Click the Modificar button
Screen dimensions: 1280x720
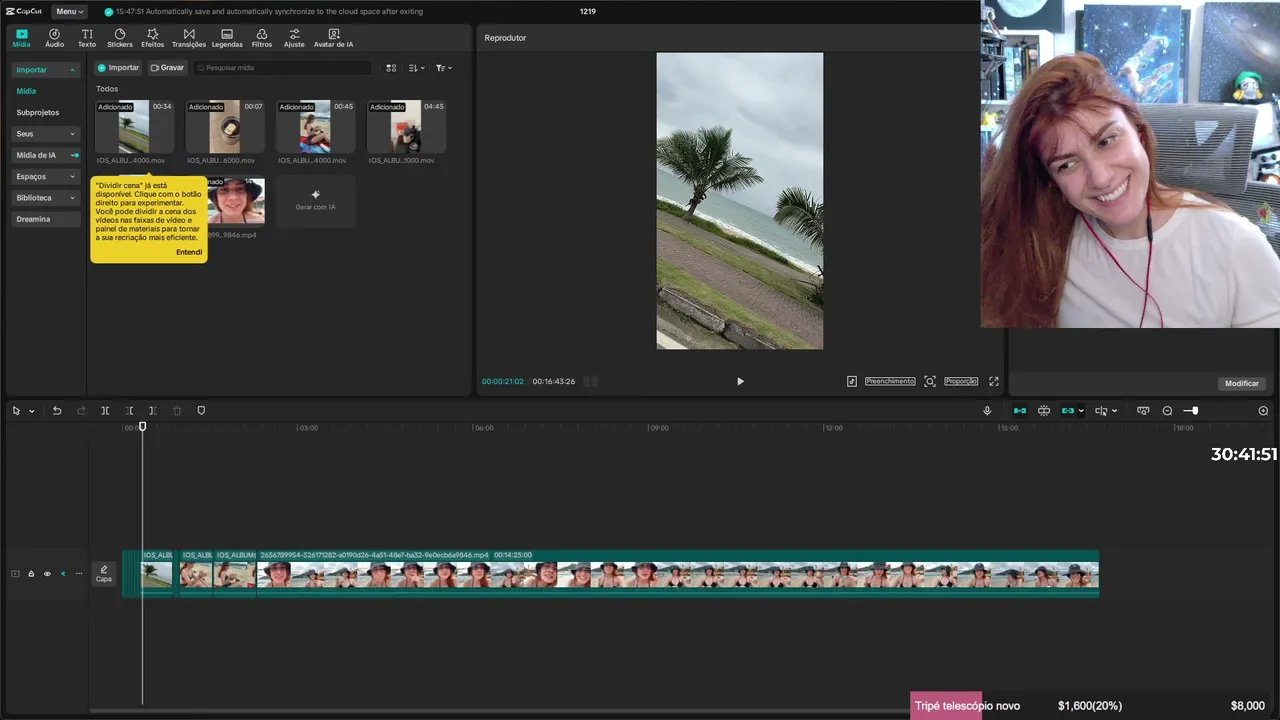1242,383
